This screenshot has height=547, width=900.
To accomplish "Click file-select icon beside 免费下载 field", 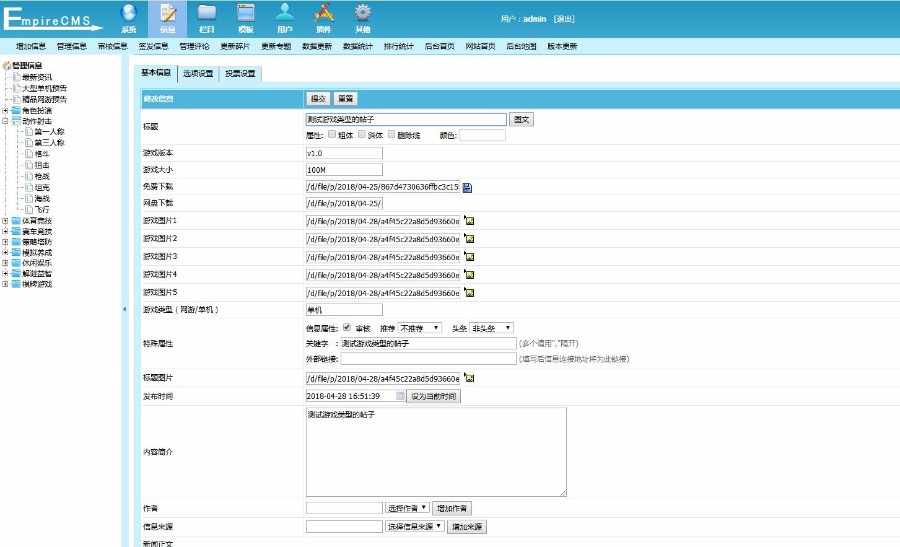I will click(x=467, y=187).
